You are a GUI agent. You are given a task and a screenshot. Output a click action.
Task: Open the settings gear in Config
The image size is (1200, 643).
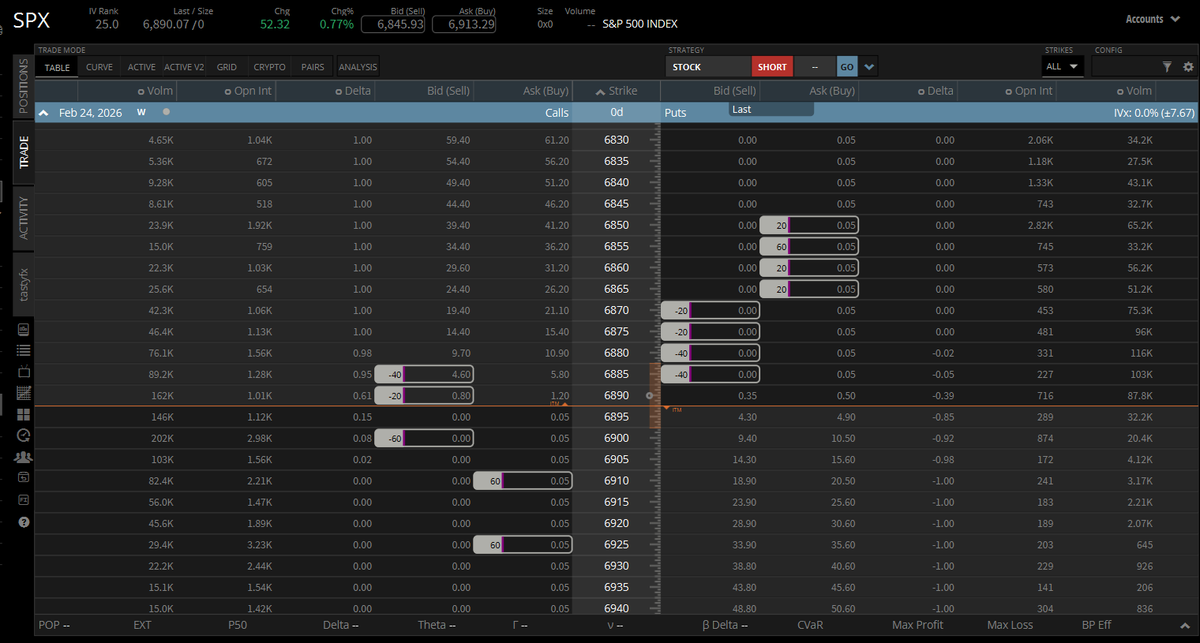[1188, 67]
